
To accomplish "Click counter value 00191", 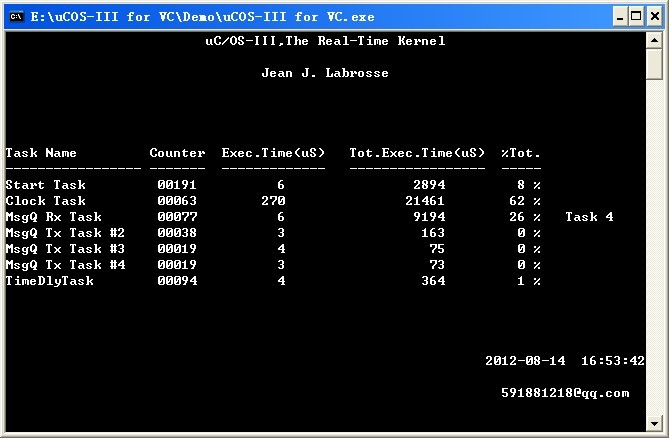I will (x=177, y=185).
